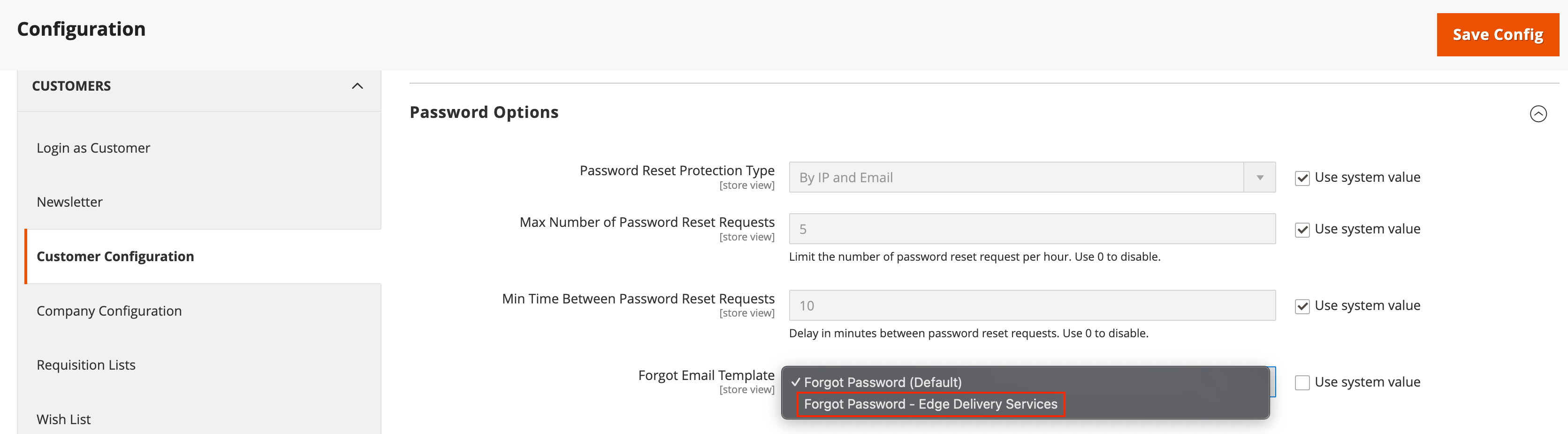Select Forgot Password (Default) template option

pos(883,382)
